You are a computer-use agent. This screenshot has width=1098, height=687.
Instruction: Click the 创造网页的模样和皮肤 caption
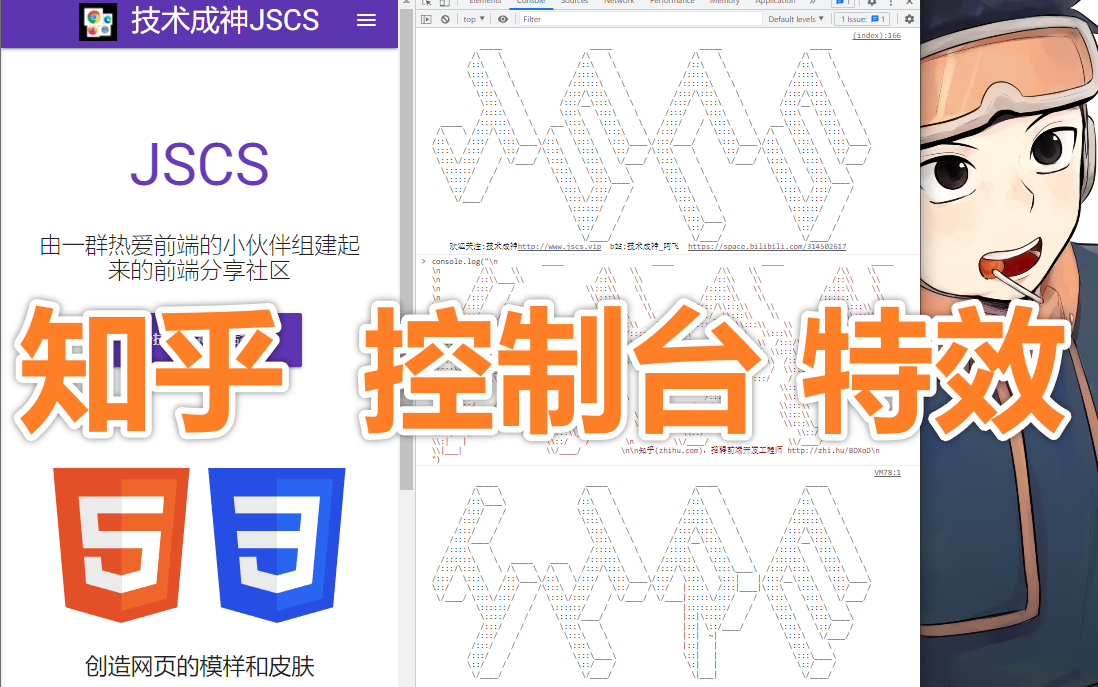(x=200, y=666)
